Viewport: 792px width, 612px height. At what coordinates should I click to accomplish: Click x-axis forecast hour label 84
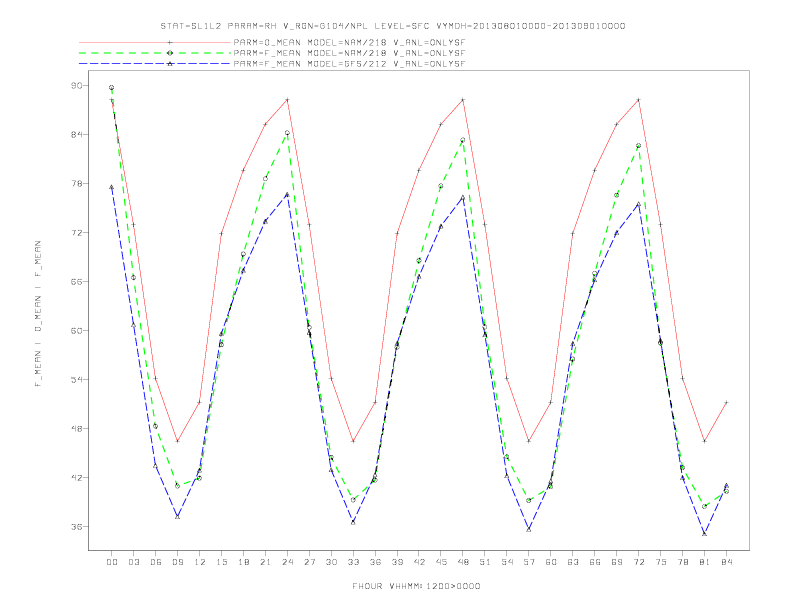click(726, 562)
